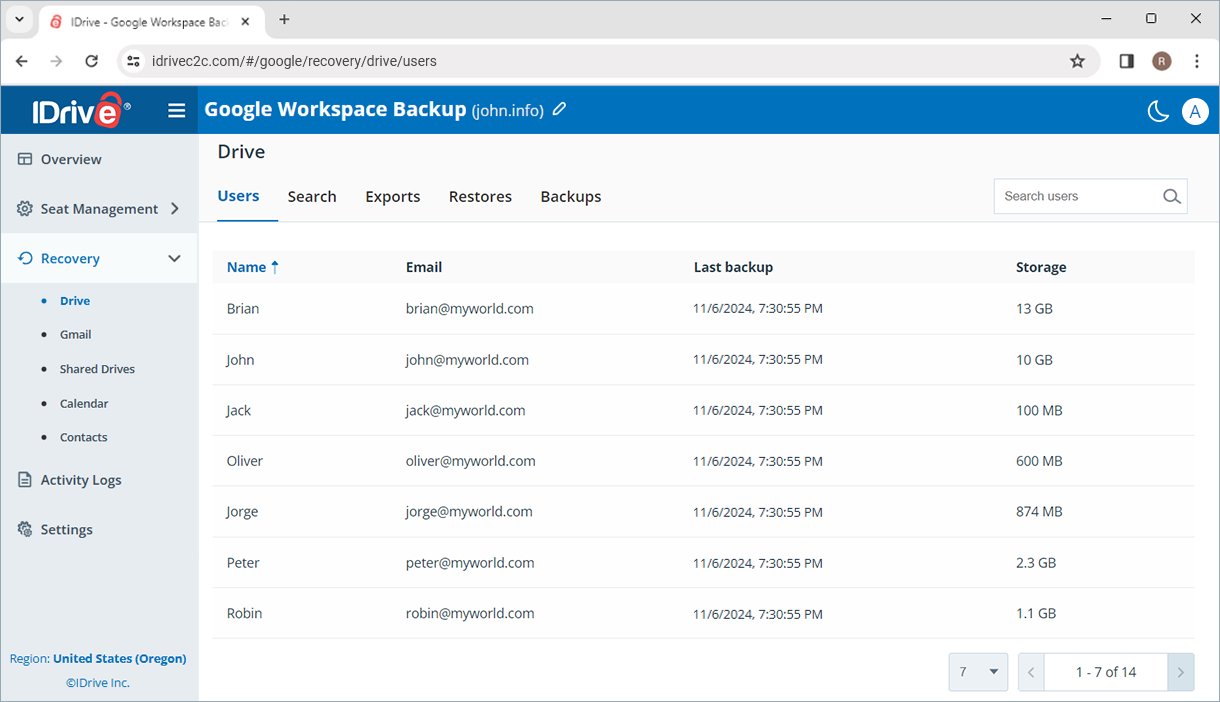Sort users by clicking the Name column header
Image resolution: width=1220 pixels, height=702 pixels.
point(246,266)
